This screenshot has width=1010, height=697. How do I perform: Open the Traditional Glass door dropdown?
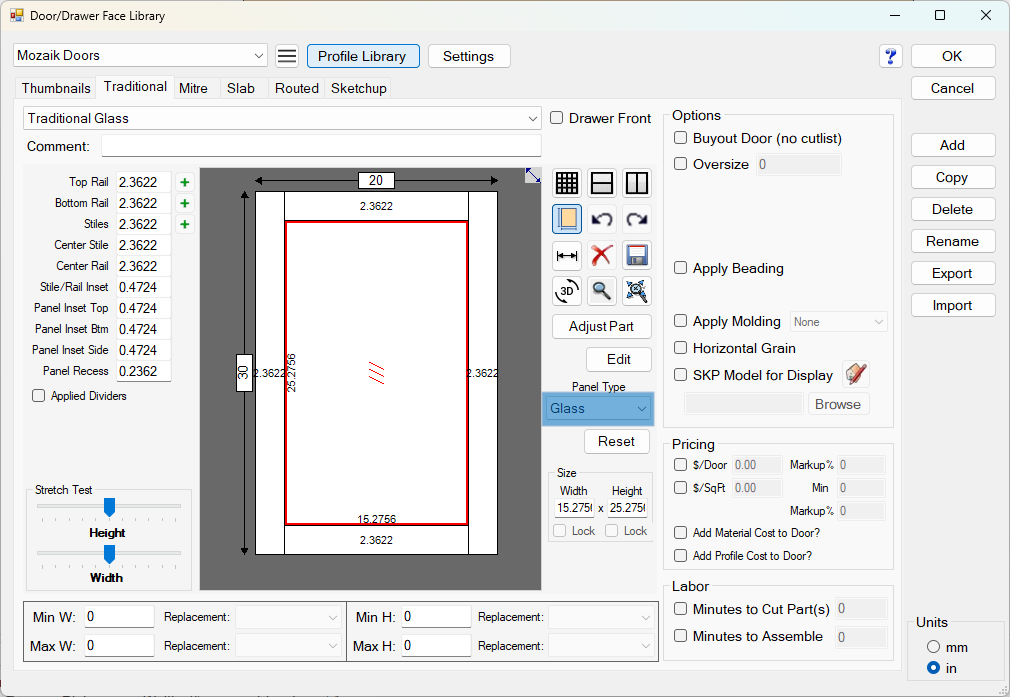pos(282,118)
